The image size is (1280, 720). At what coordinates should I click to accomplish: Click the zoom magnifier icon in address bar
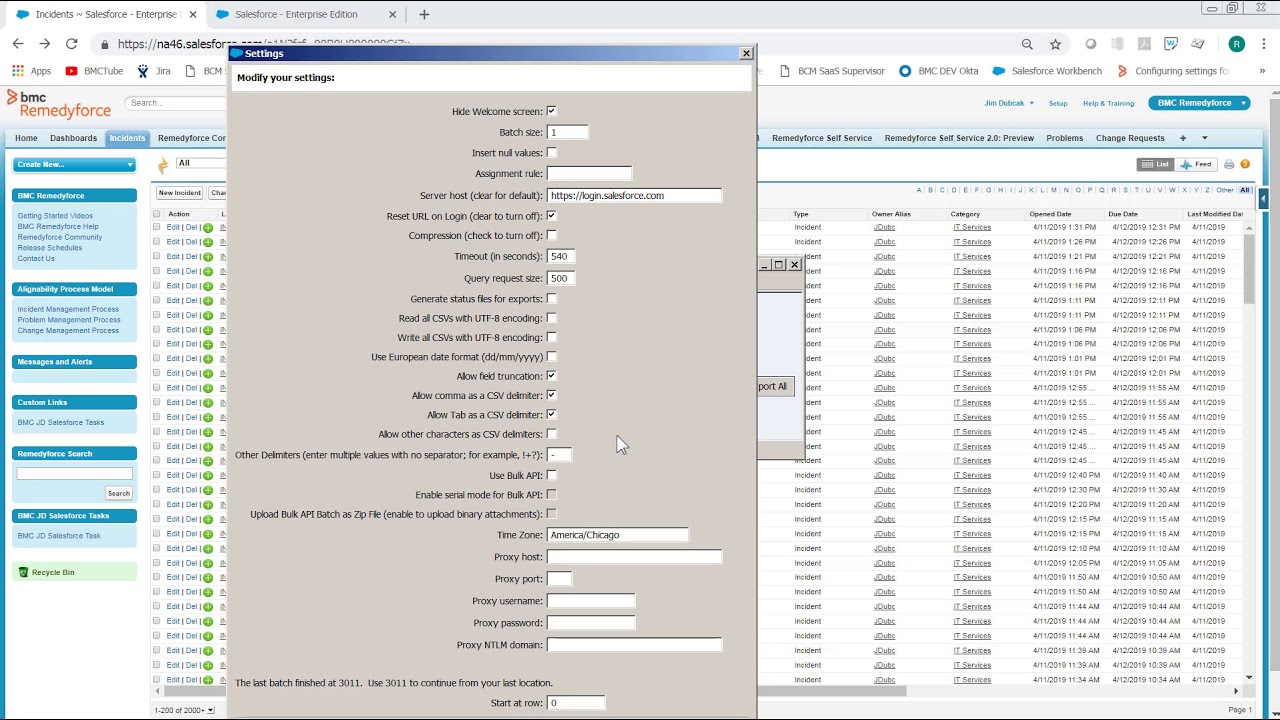(x=1027, y=44)
